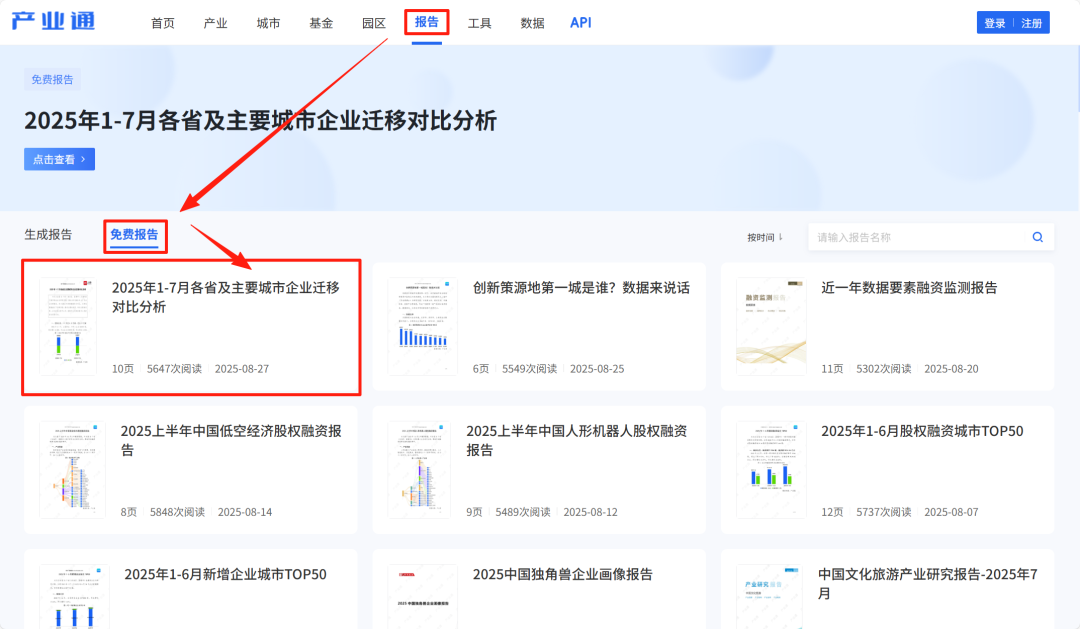The image size is (1080, 629).
Task: Open thumbnail of 中国文化旅游产业研究报告
Action: click(769, 597)
